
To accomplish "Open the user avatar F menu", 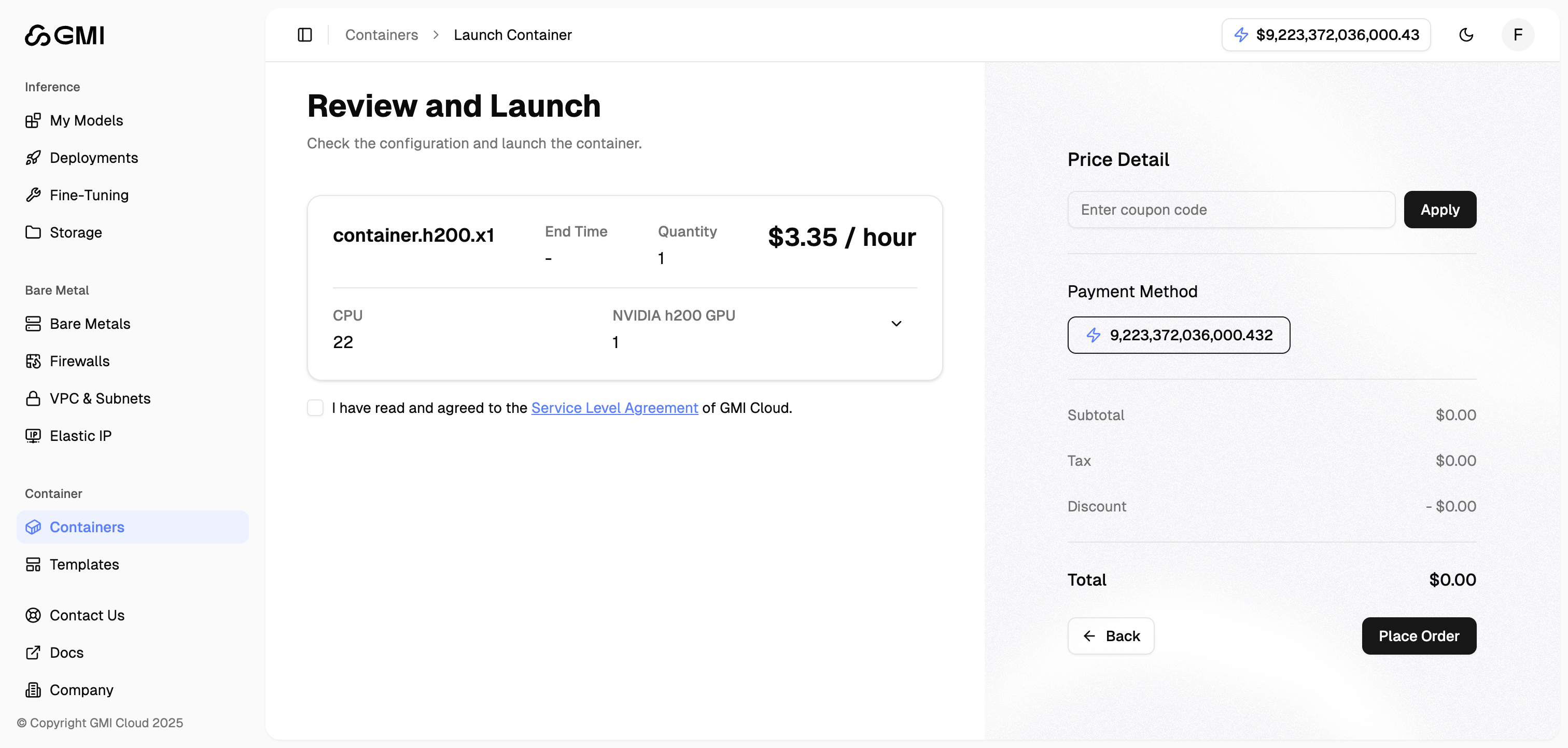I will tap(1518, 35).
